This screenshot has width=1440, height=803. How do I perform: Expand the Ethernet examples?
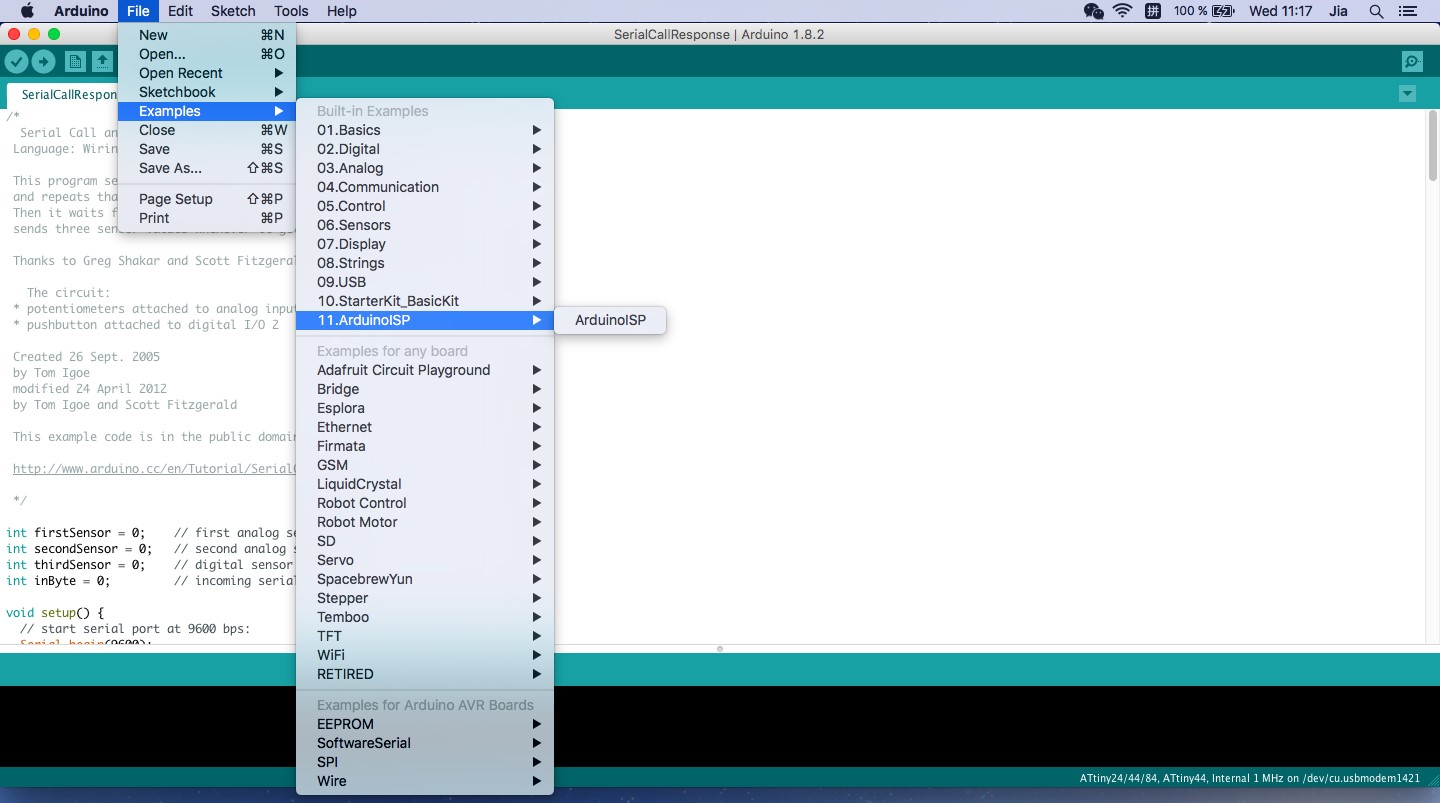click(425, 427)
